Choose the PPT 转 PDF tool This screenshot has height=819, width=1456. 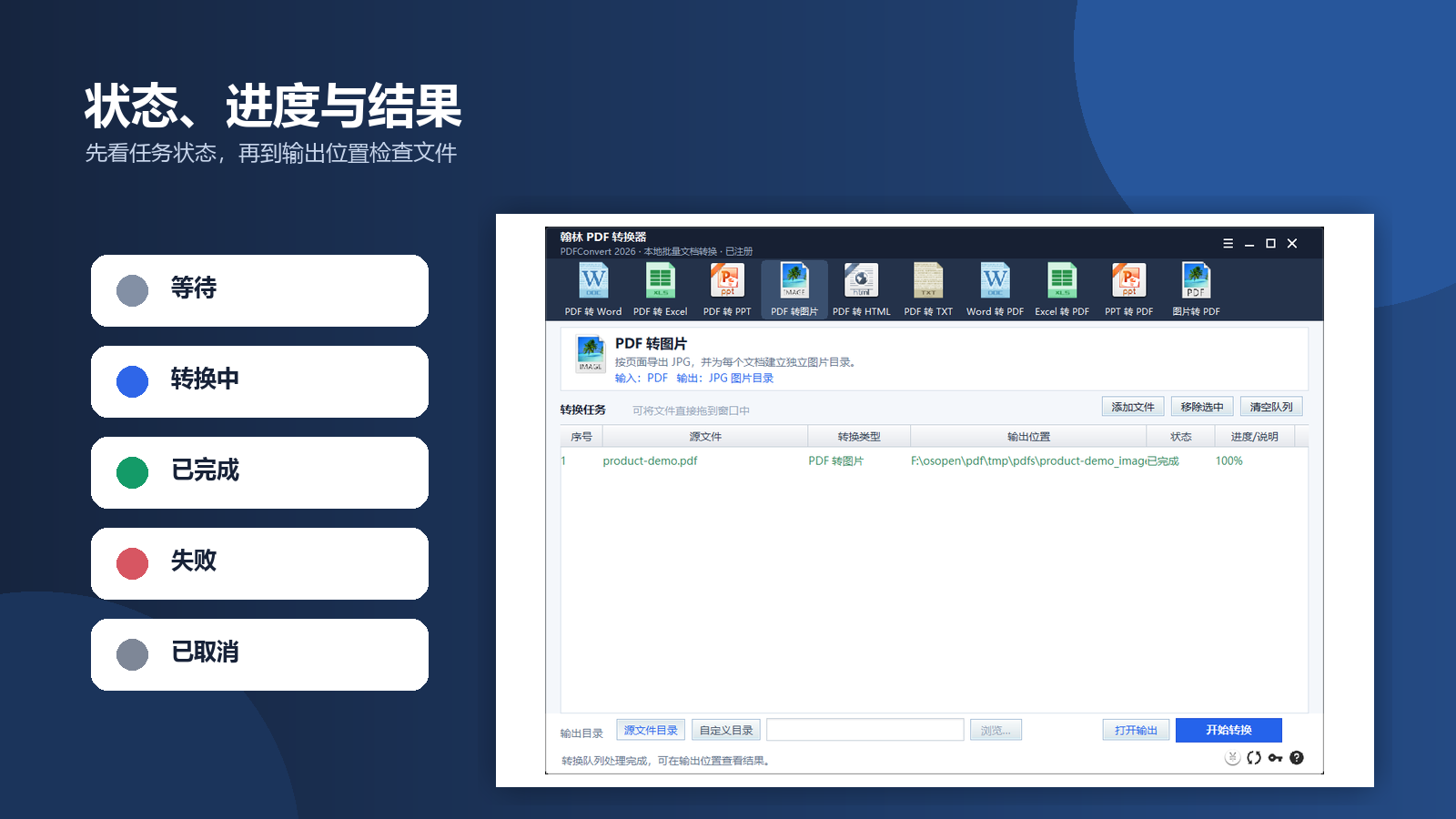click(x=1128, y=289)
